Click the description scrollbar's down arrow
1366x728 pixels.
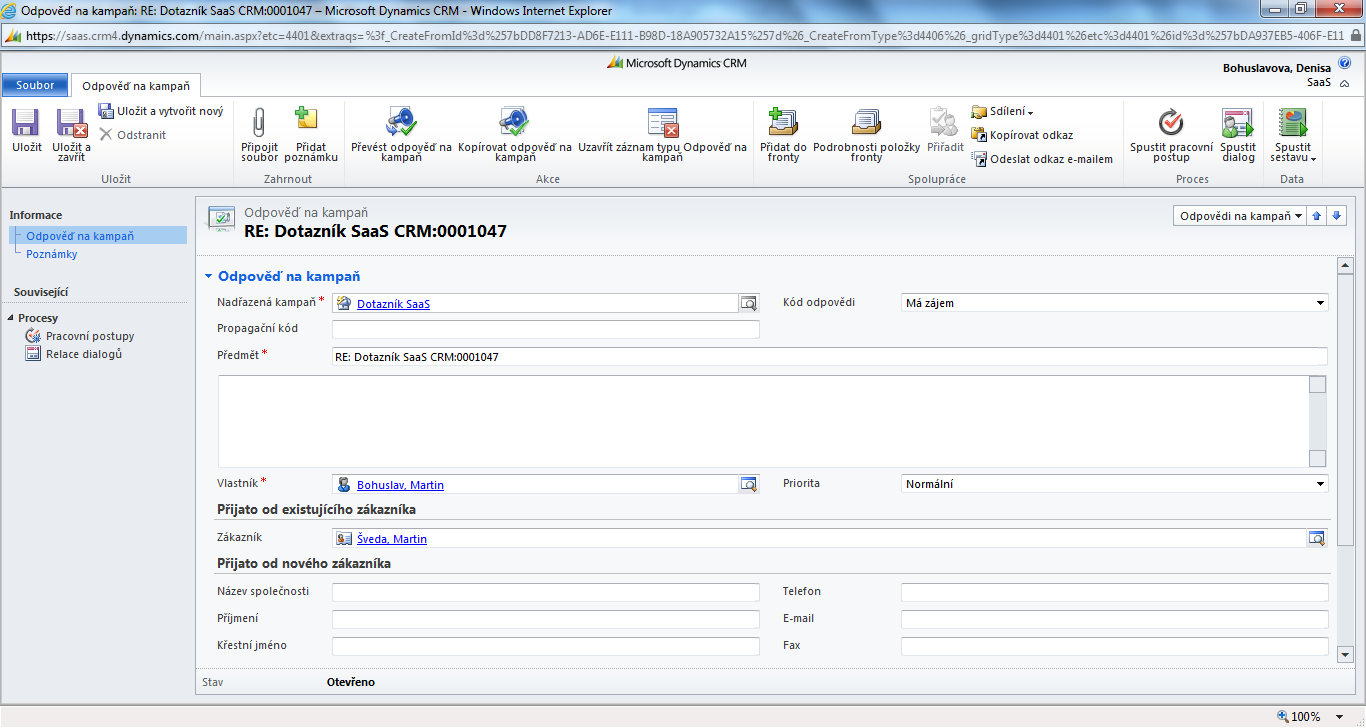pyautogui.click(x=1318, y=459)
